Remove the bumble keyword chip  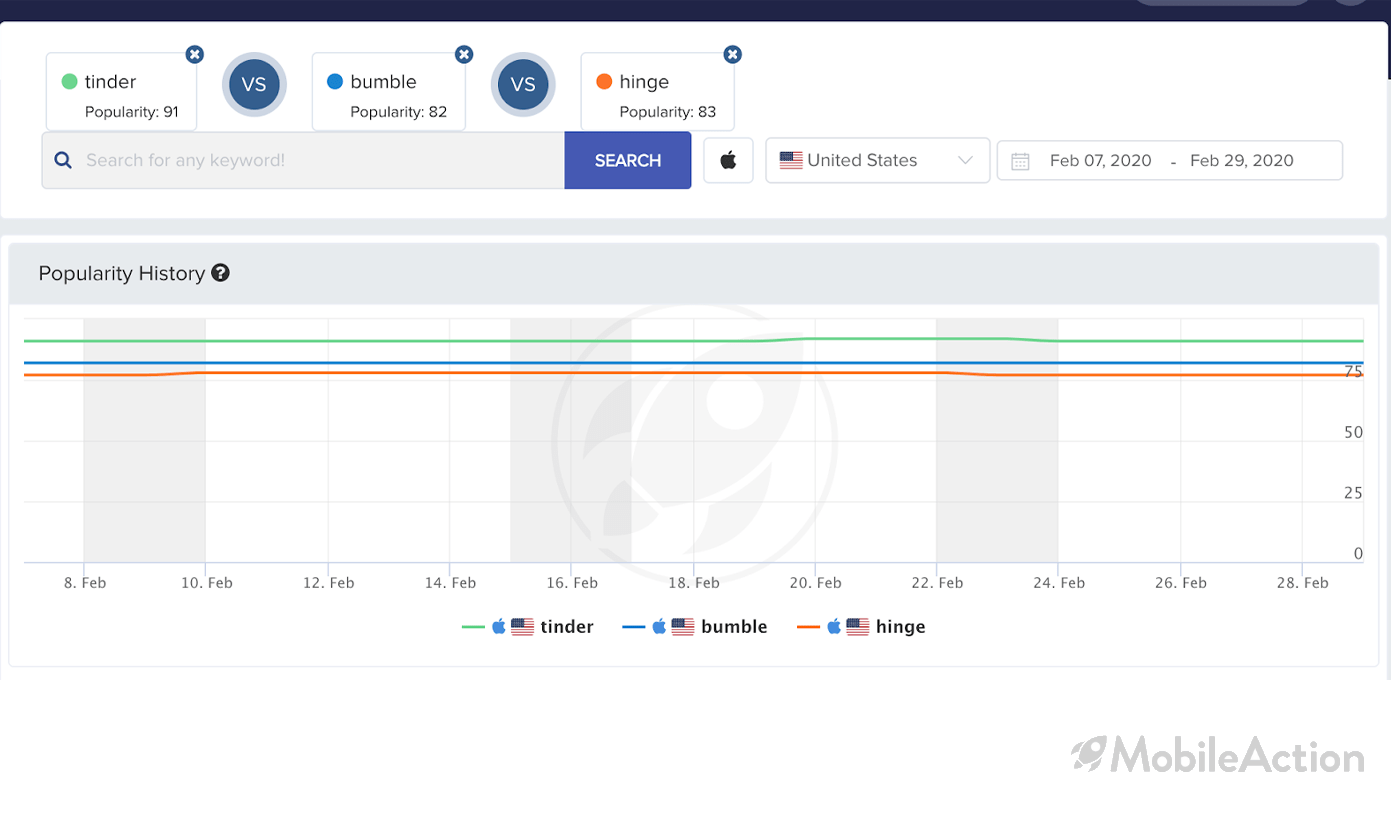coord(464,54)
